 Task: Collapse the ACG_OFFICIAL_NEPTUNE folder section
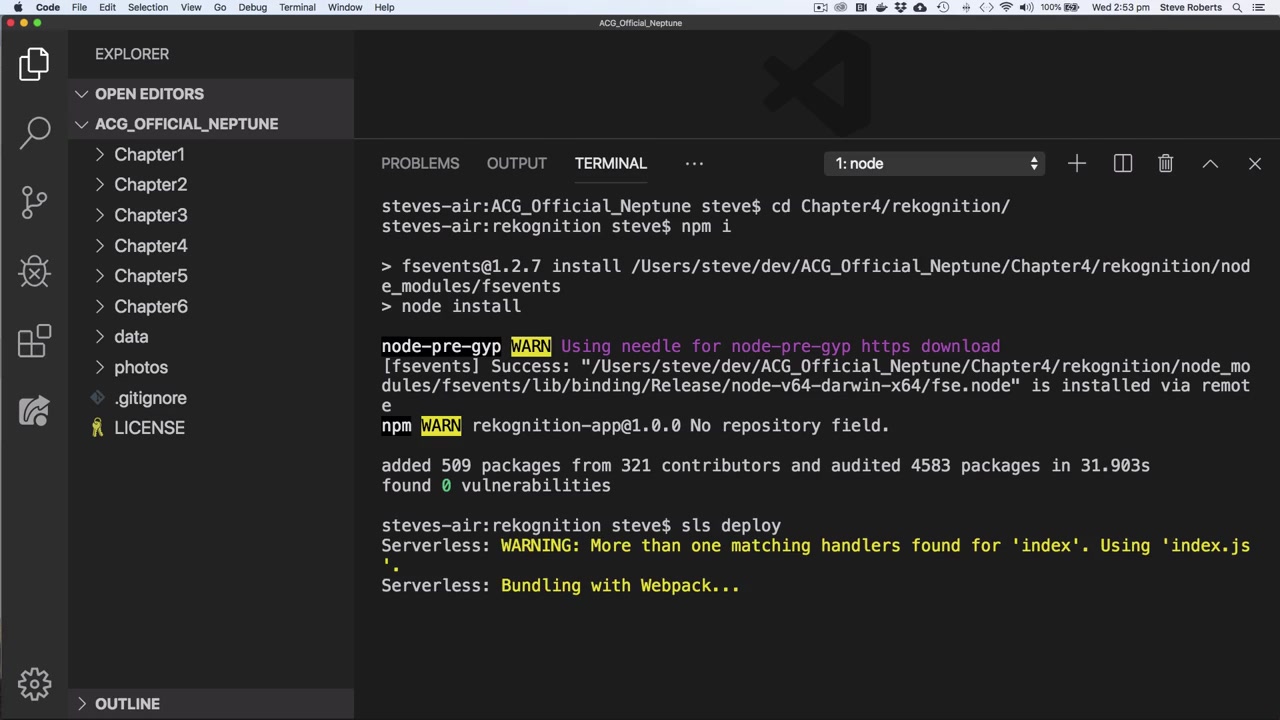coord(211,124)
